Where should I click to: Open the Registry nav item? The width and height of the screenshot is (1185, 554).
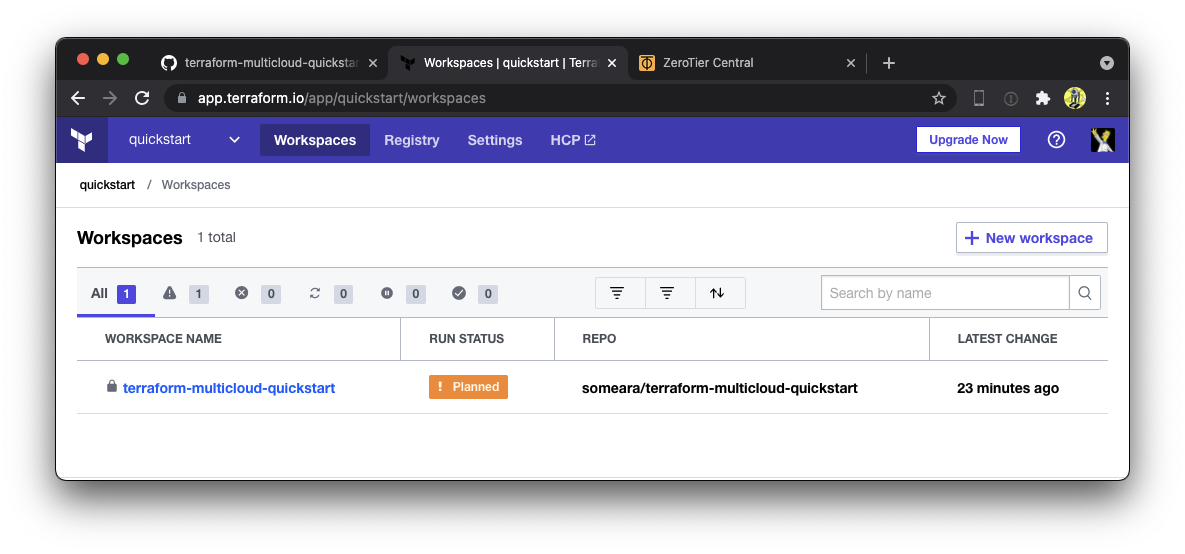412,140
